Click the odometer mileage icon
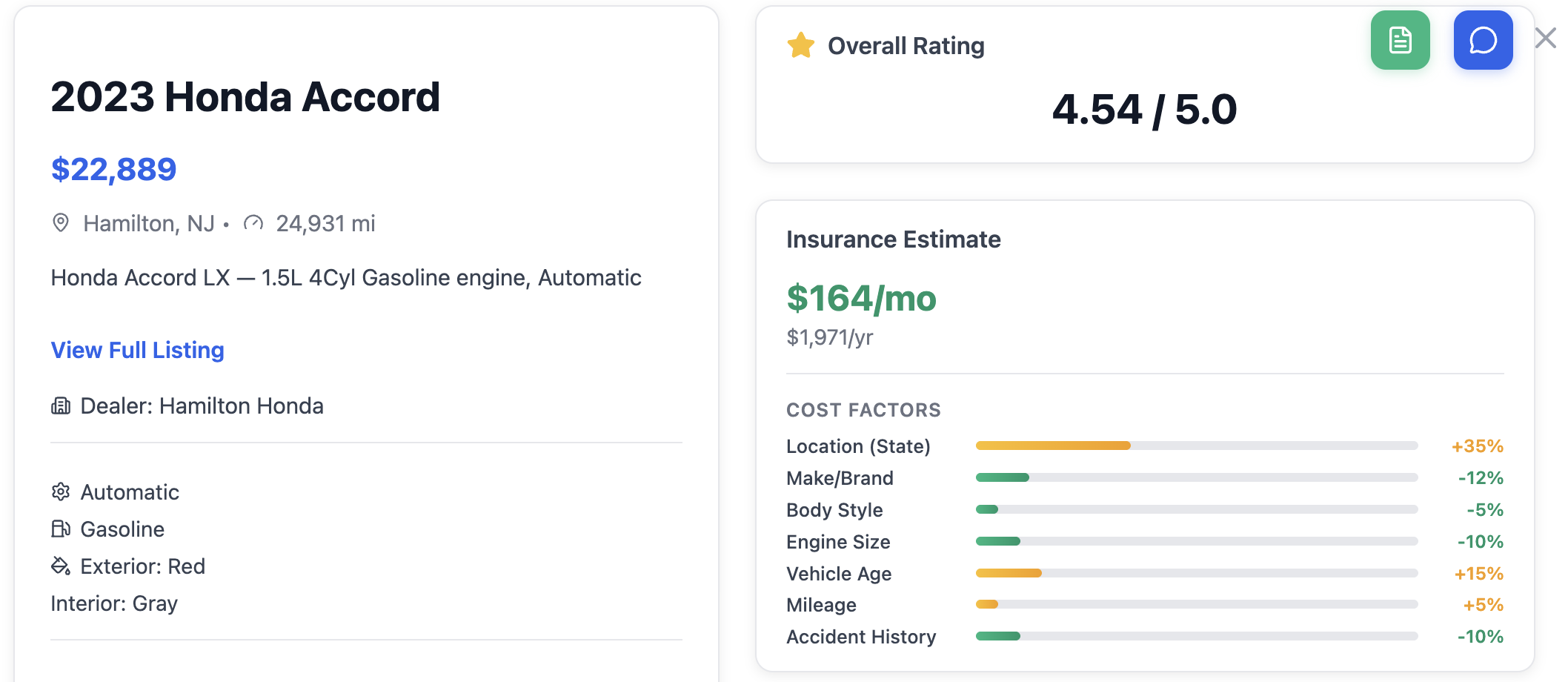The width and height of the screenshot is (1568, 682). pyautogui.click(x=253, y=222)
